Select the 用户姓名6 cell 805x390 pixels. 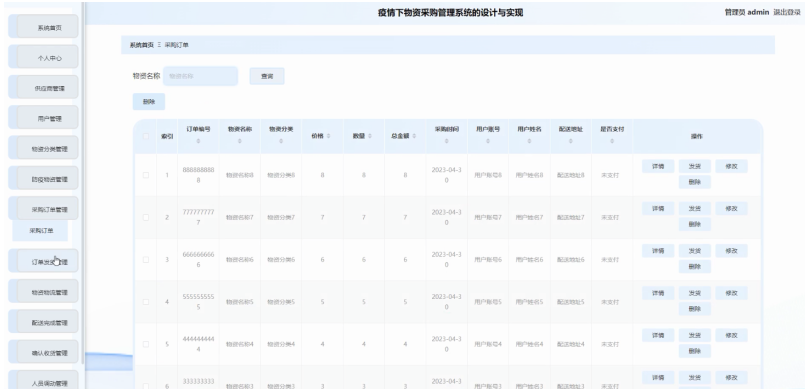point(529,260)
